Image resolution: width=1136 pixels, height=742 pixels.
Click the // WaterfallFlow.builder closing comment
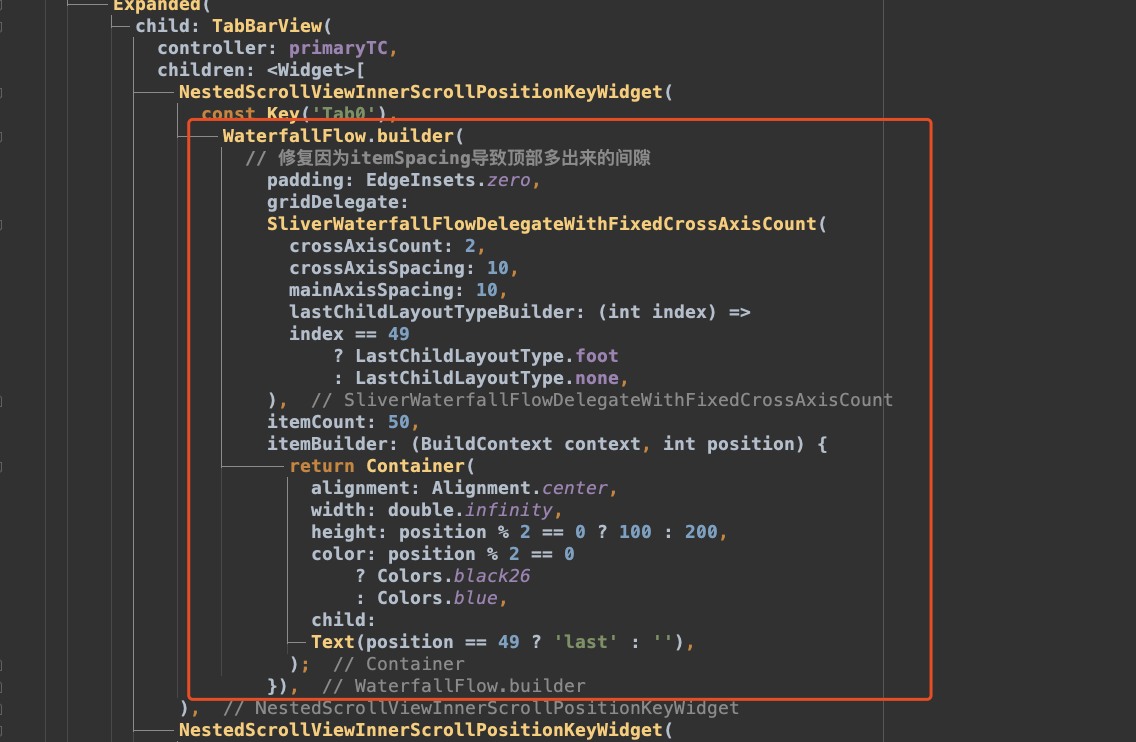[454, 686]
